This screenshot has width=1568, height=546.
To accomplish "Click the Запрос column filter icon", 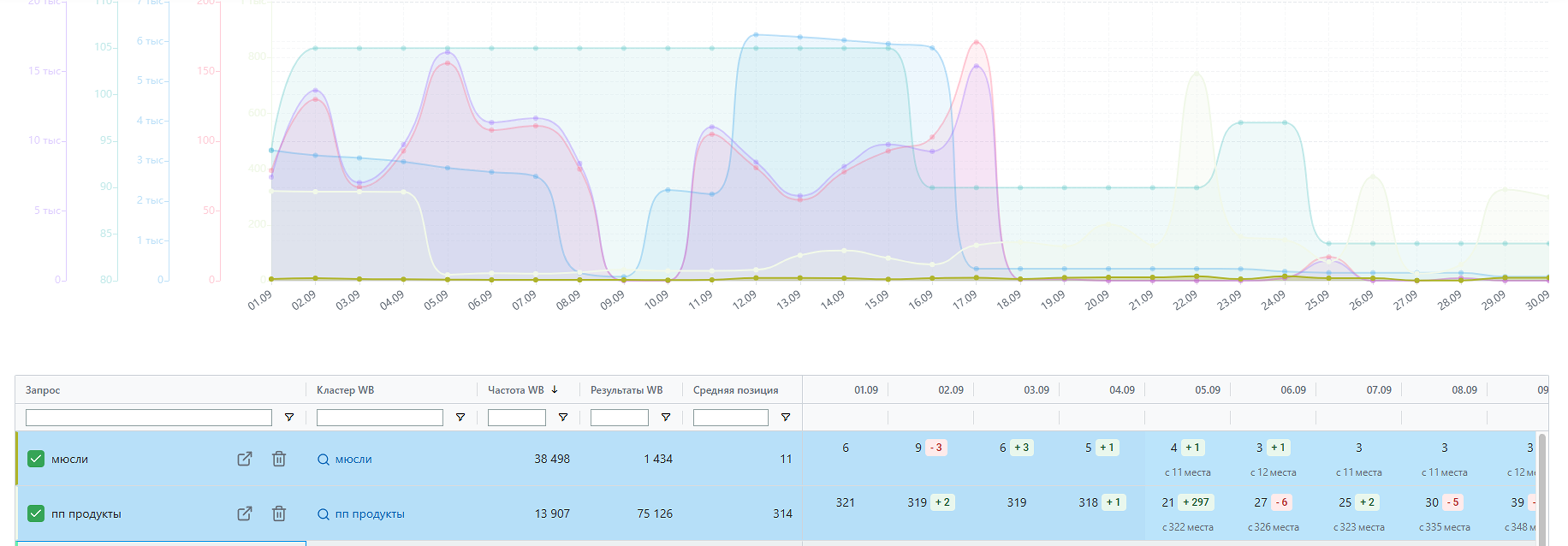I will 289,418.
